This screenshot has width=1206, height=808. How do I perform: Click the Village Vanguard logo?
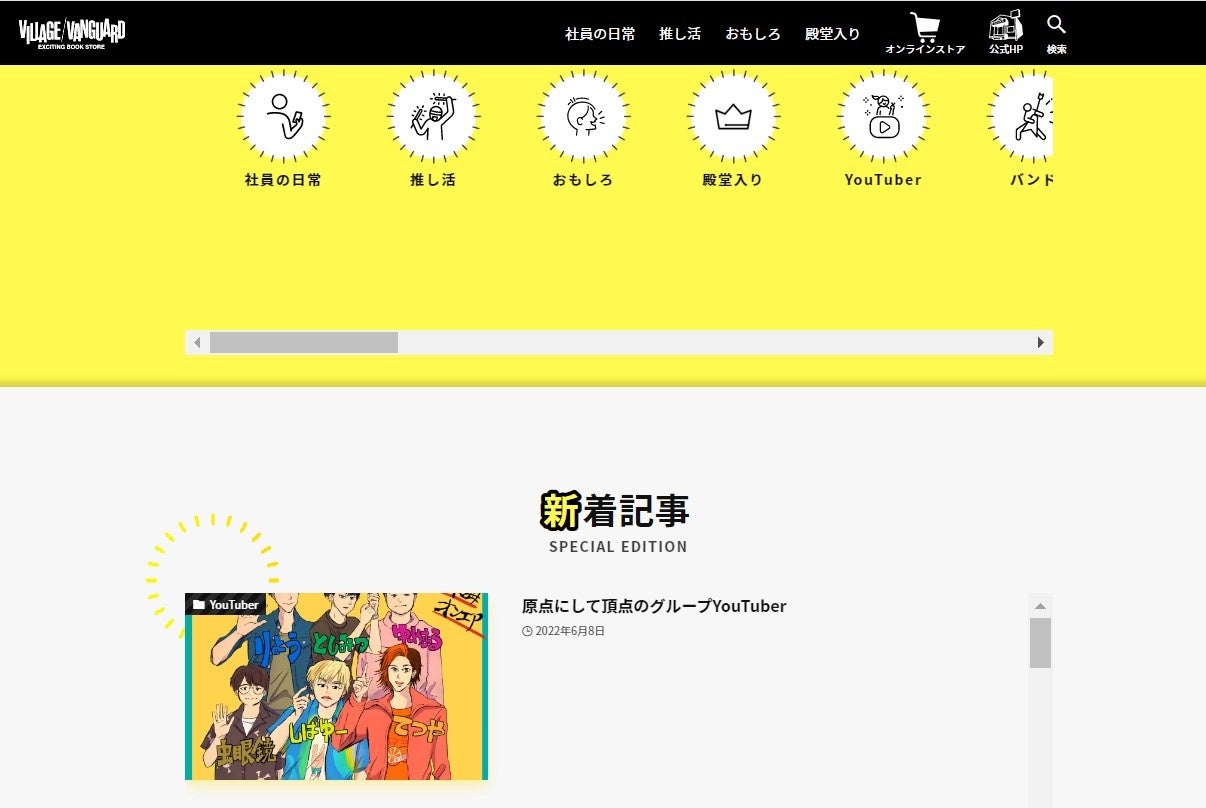(x=72, y=31)
